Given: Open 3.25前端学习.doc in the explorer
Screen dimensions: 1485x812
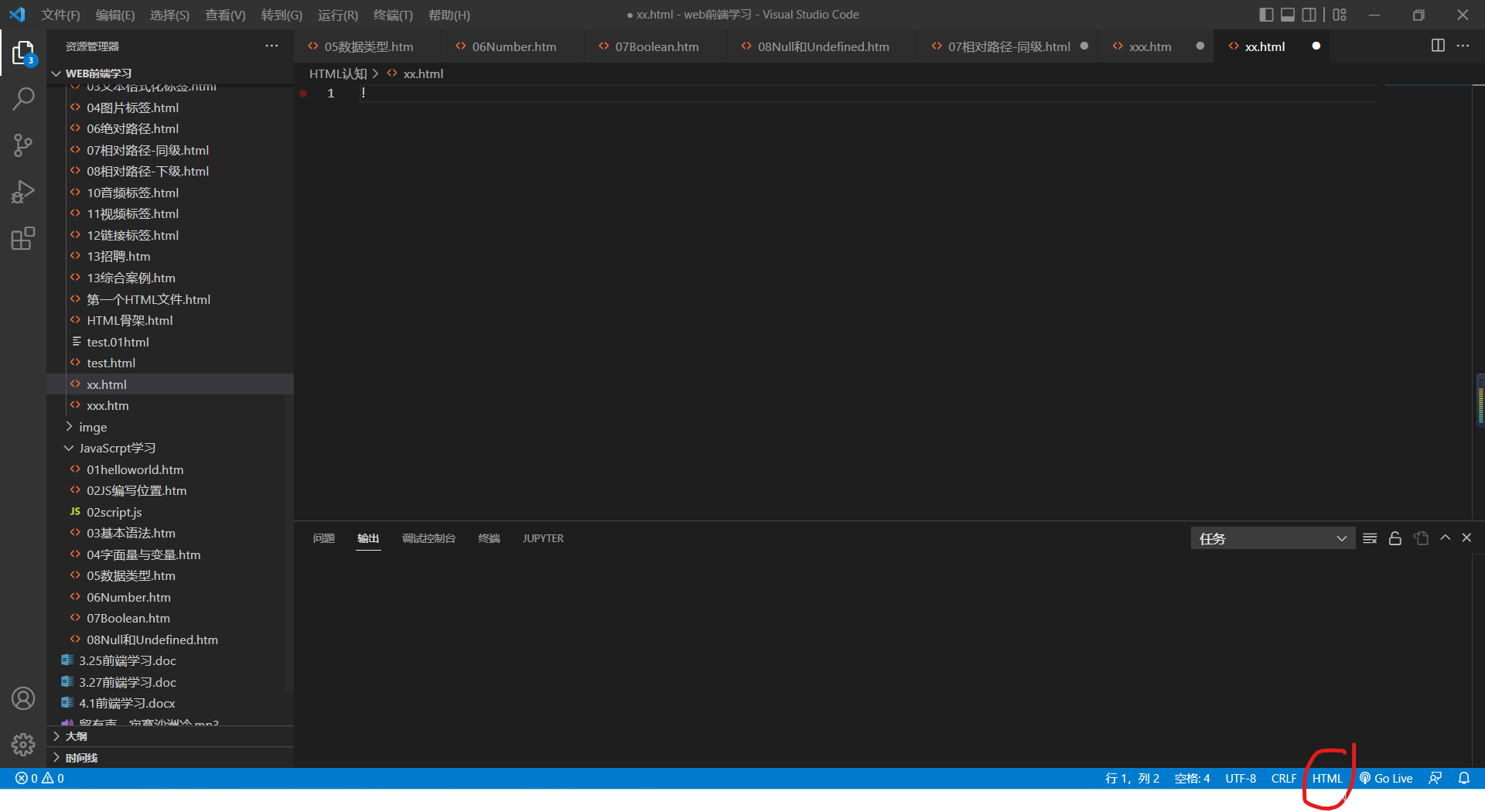Looking at the screenshot, I should pyautogui.click(x=170, y=660).
